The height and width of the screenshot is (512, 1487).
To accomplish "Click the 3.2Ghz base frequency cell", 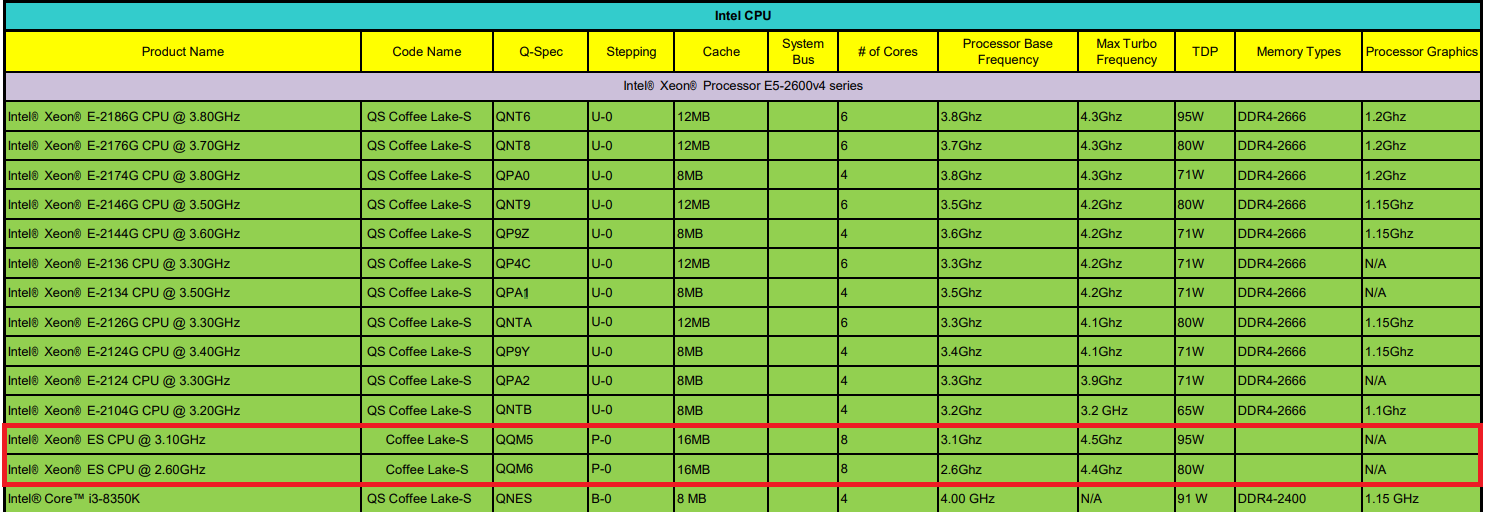I will [x=1008, y=410].
